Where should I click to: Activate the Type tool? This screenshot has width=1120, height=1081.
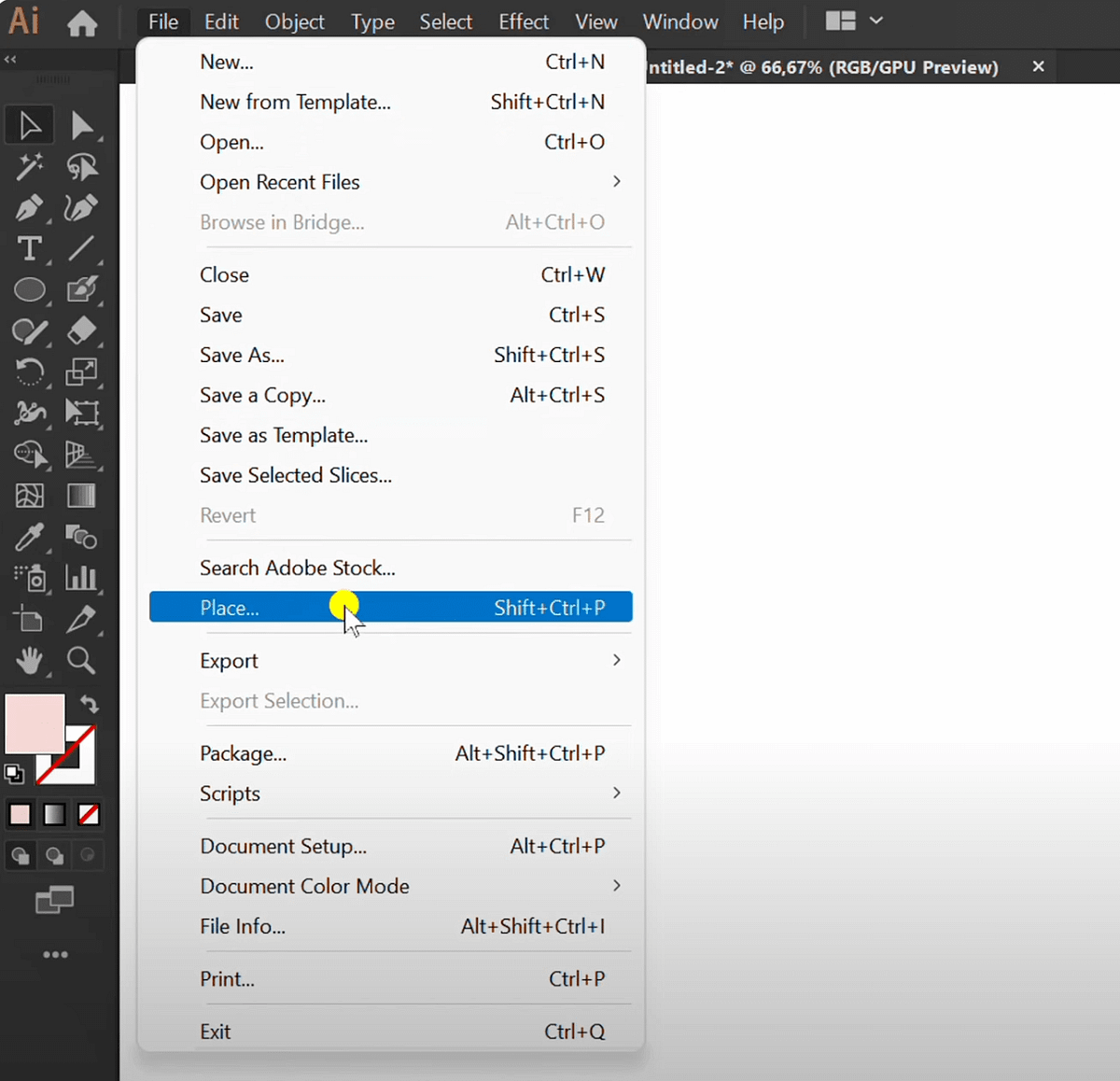pos(29,248)
